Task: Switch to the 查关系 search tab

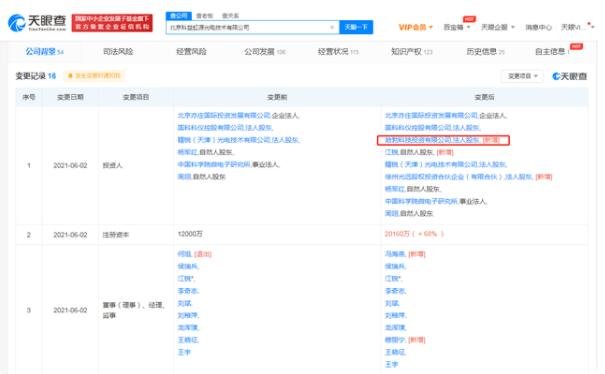Action: [x=230, y=16]
